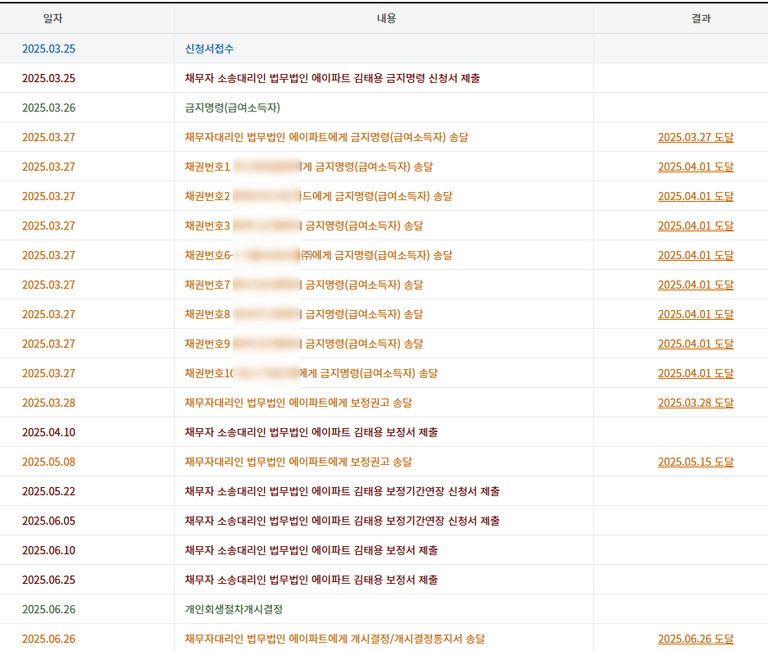768x652 pixels.
Task: Select the 2025.06.05 보정기간연장 신청서 제출 entry
Action: point(342,521)
